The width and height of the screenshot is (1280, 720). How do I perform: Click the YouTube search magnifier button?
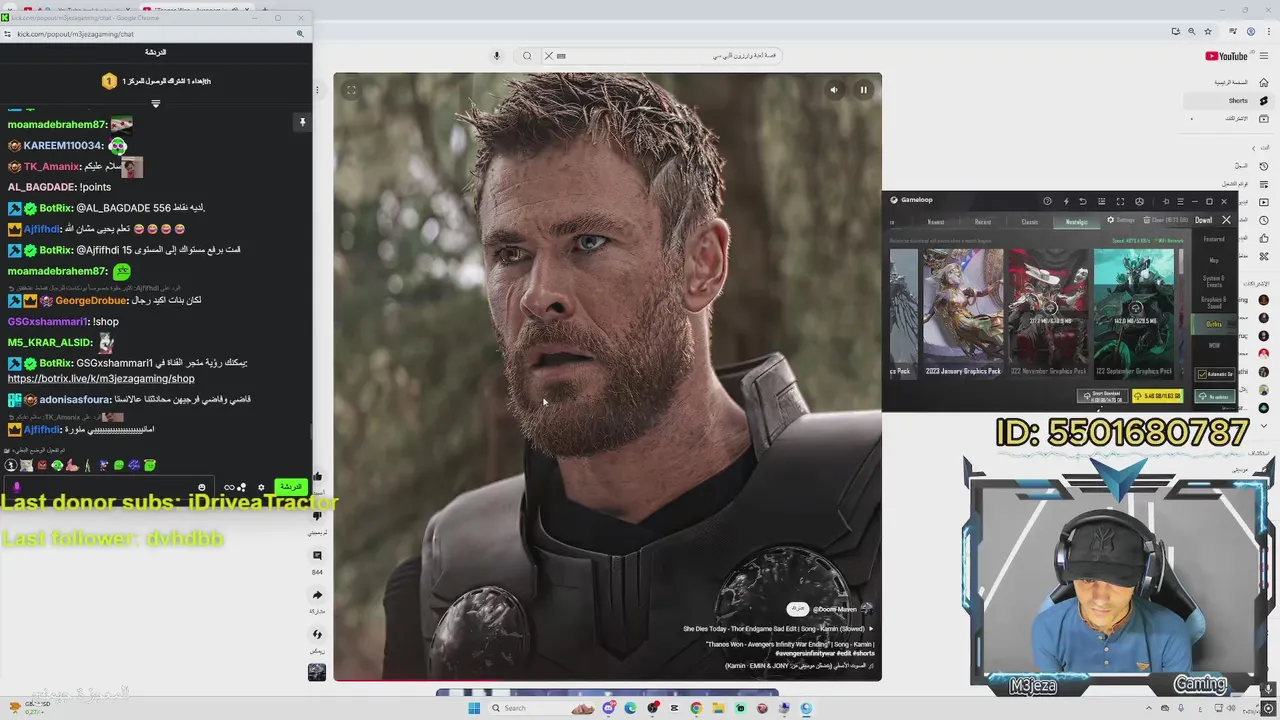click(527, 56)
